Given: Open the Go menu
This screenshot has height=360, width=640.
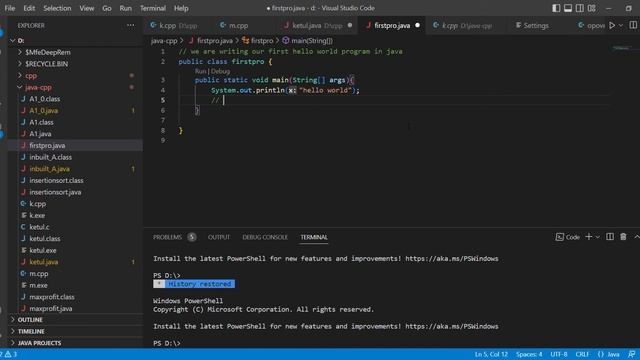Looking at the screenshot, I should click(x=107, y=8).
